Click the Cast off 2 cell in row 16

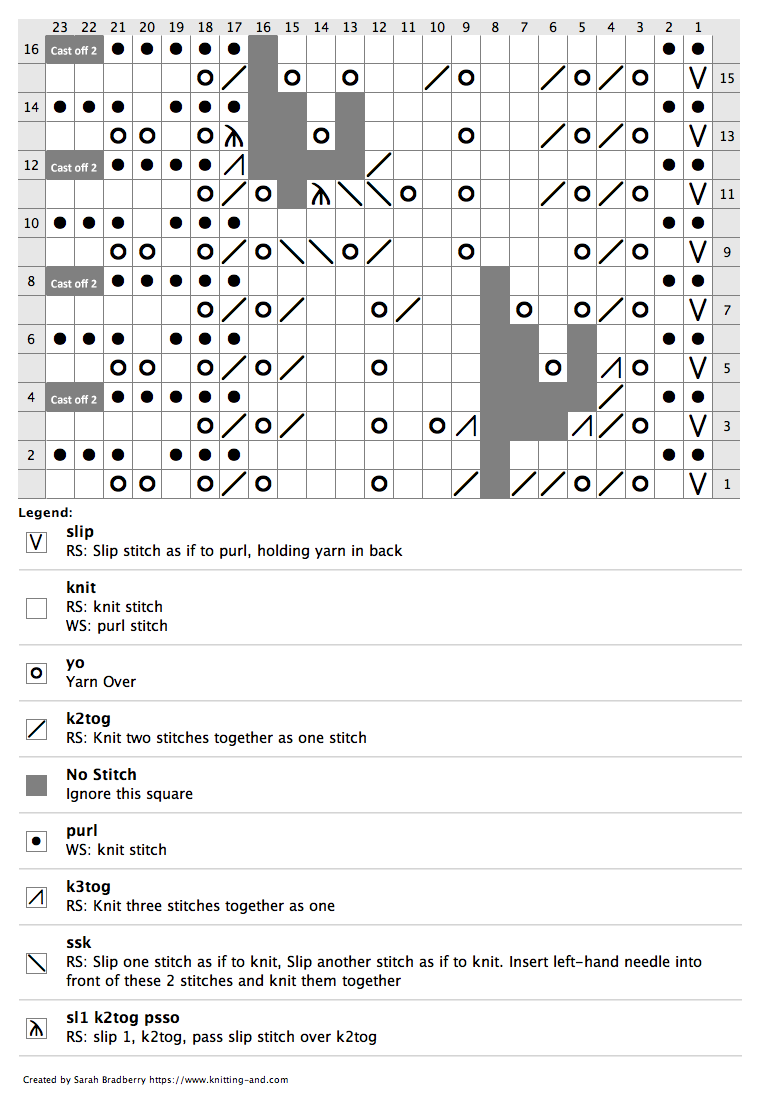point(74,48)
